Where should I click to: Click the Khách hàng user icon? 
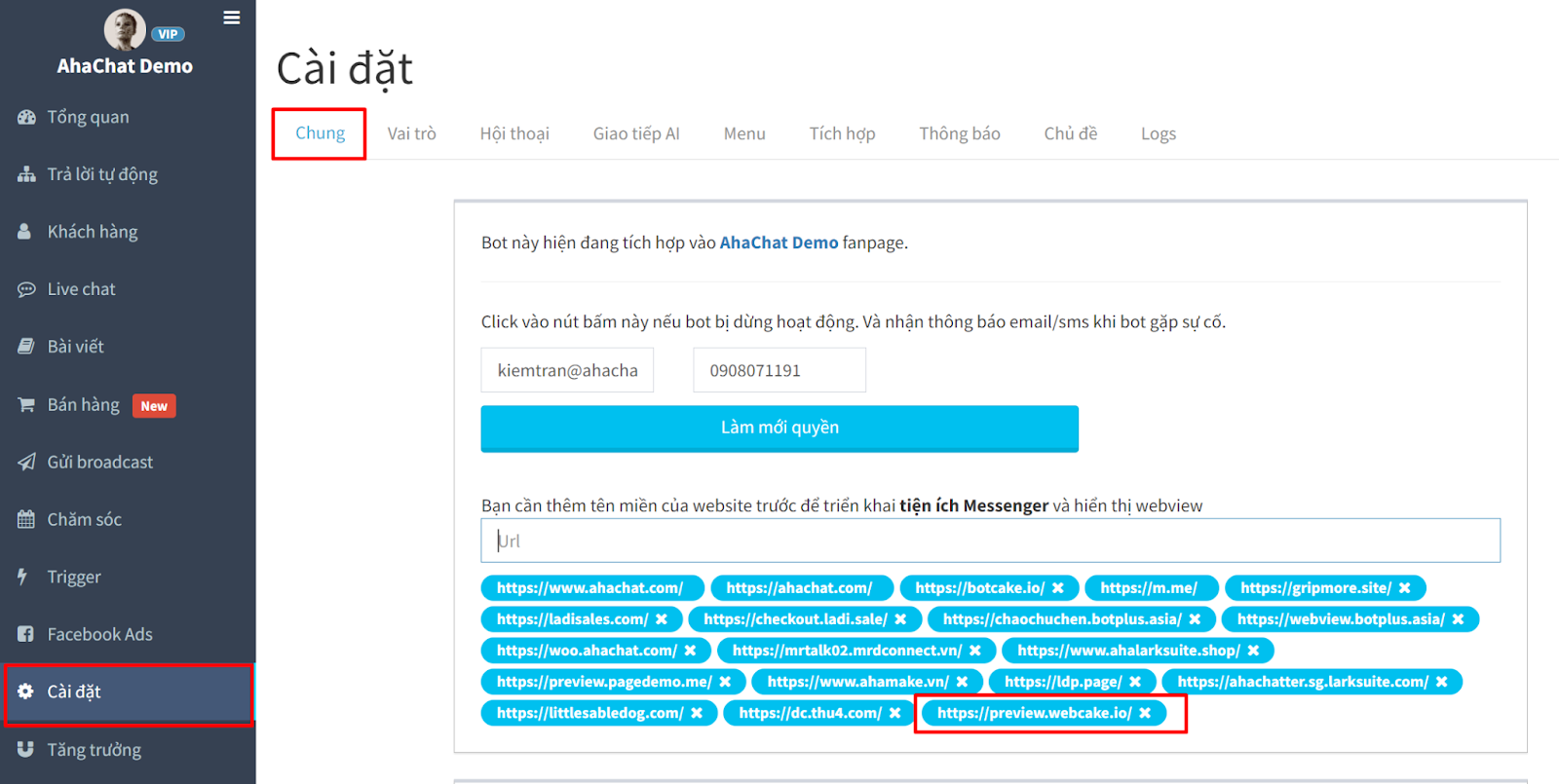(x=25, y=232)
